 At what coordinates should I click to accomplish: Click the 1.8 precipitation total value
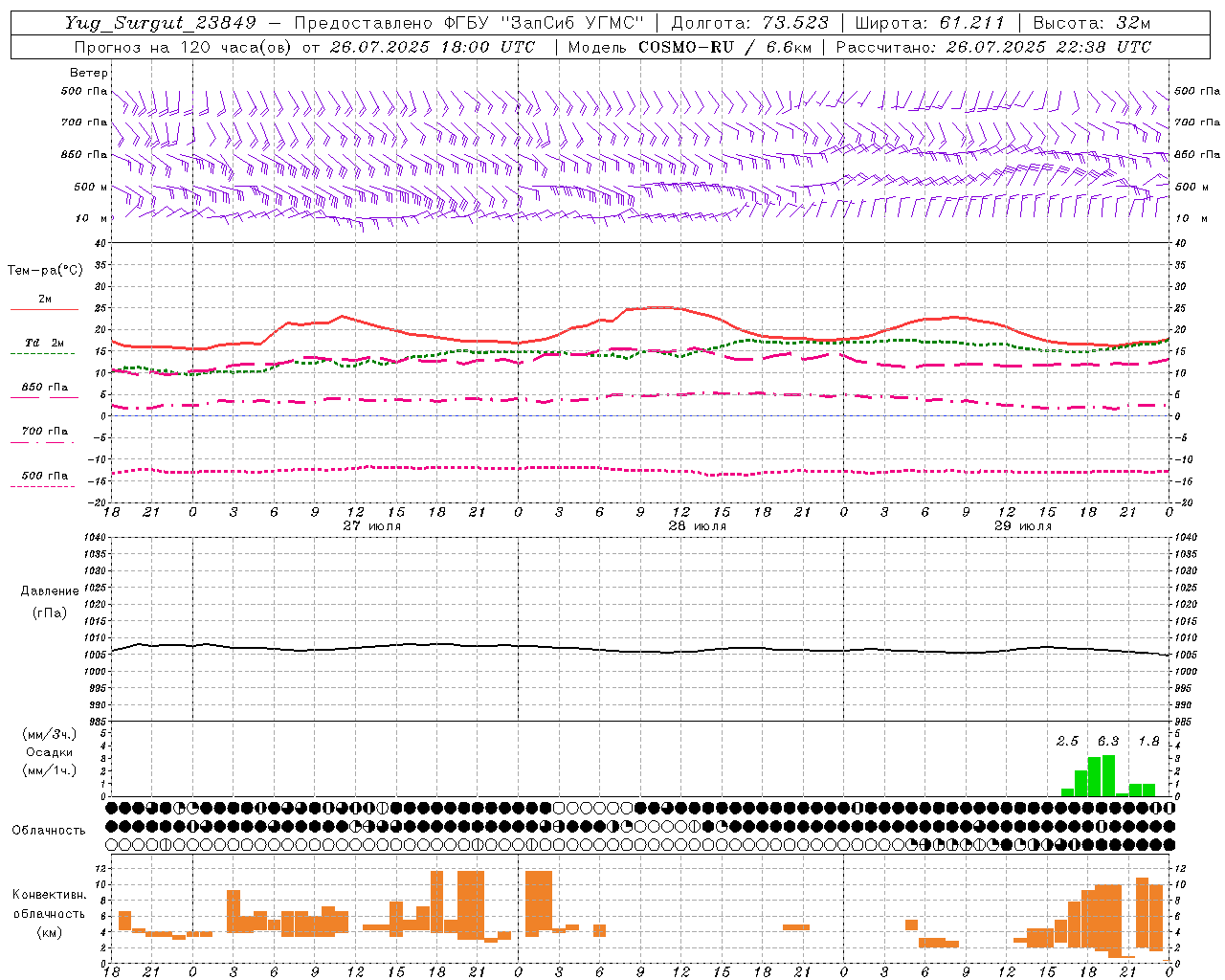pos(1148,741)
